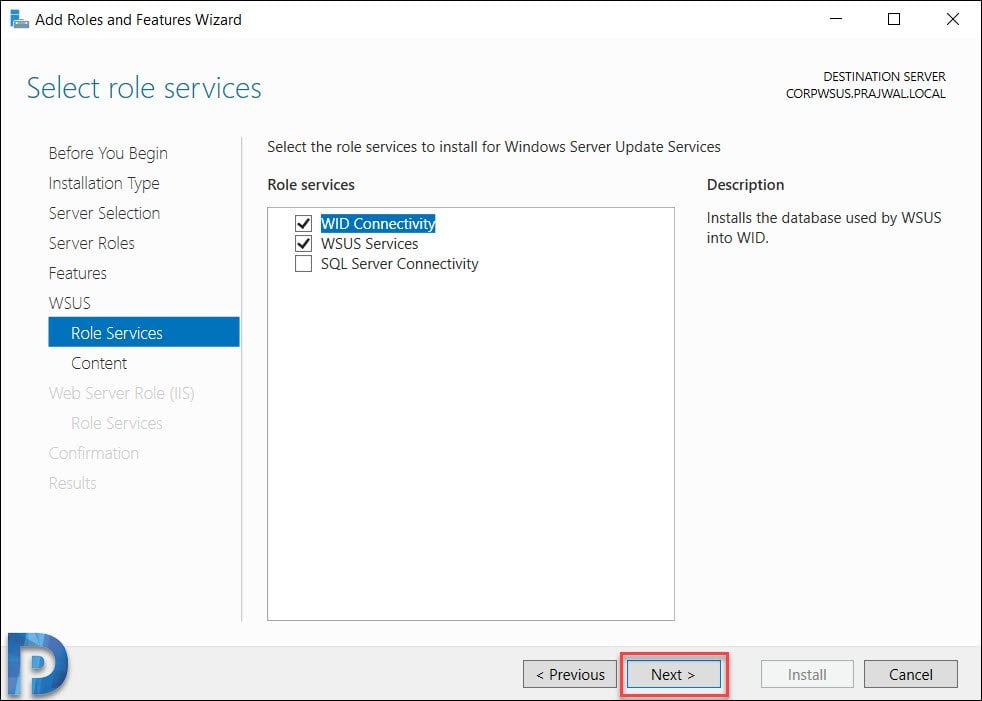Open the Content step
The width and height of the screenshot is (982, 701).
click(99, 363)
